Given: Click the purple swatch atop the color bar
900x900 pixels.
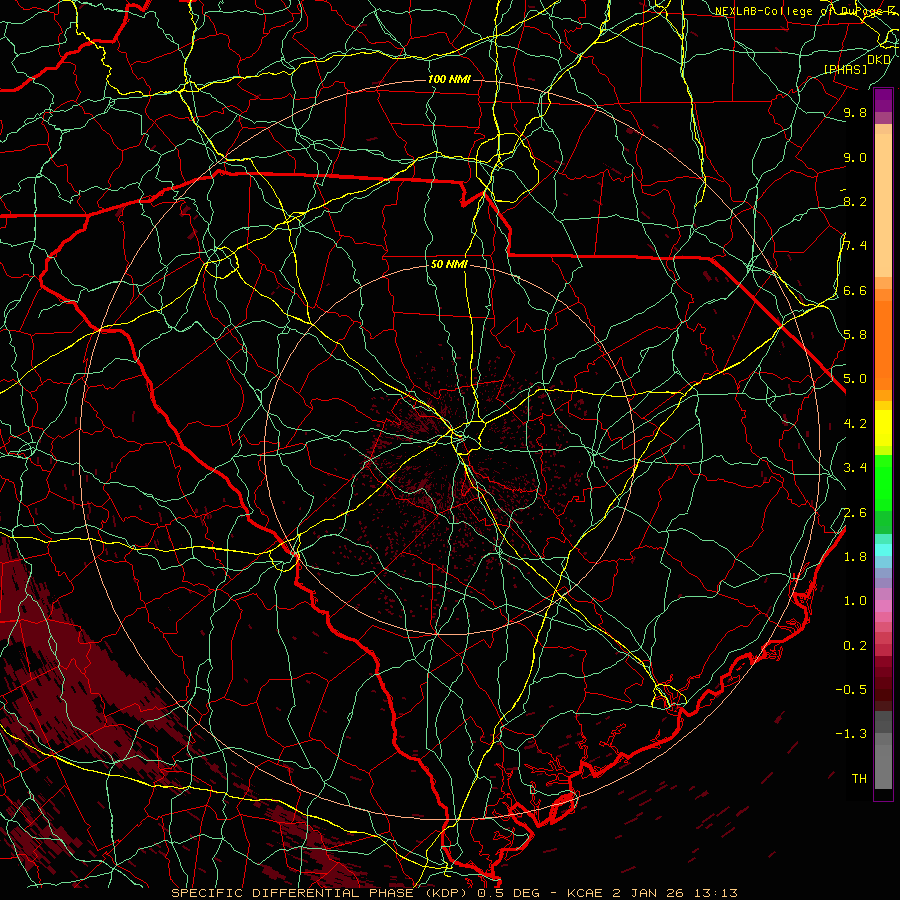Looking at the screenshot, I should [x=883, y=100].
